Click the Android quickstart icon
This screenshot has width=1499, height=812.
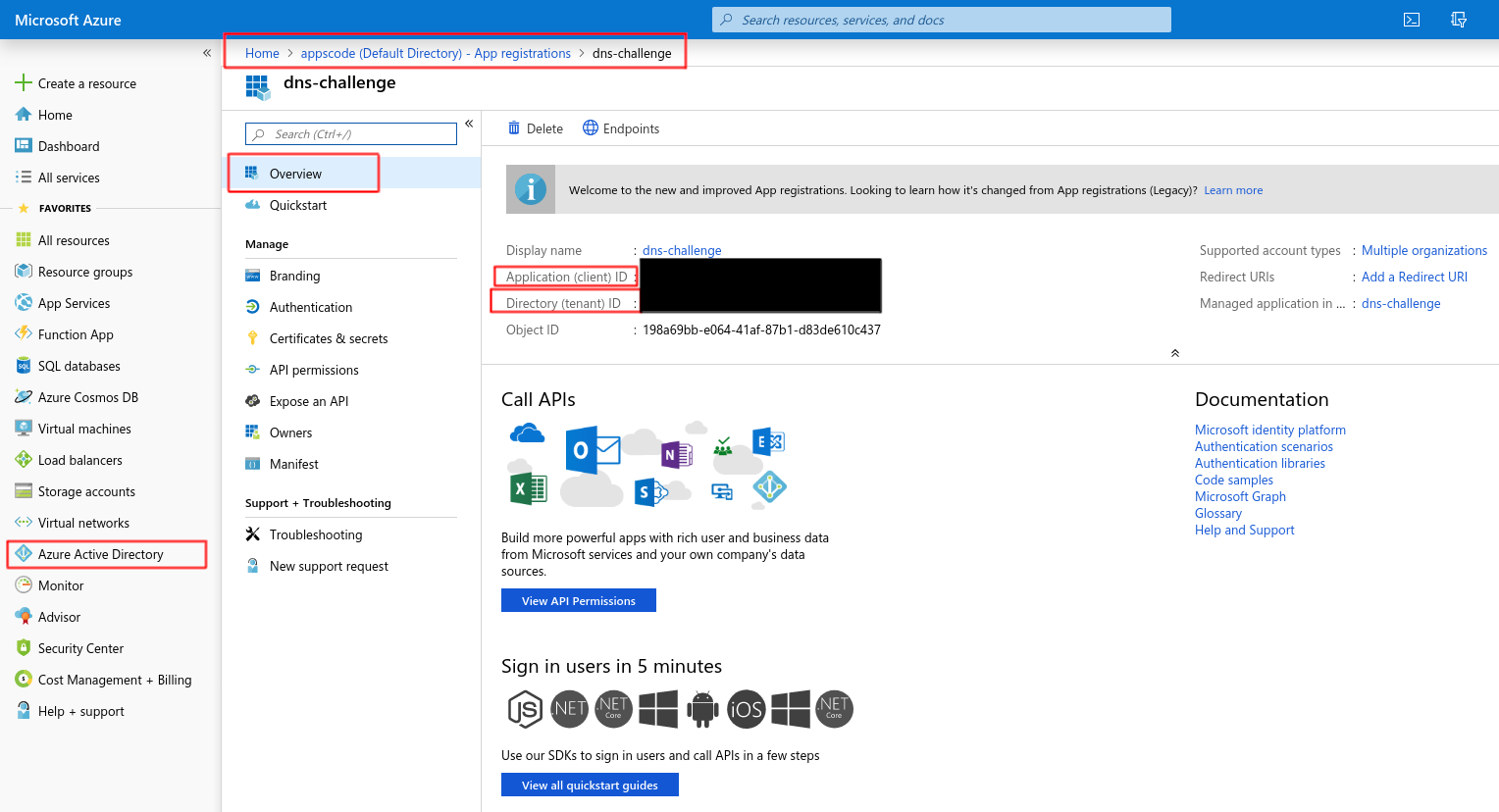[x=702, y=709]
